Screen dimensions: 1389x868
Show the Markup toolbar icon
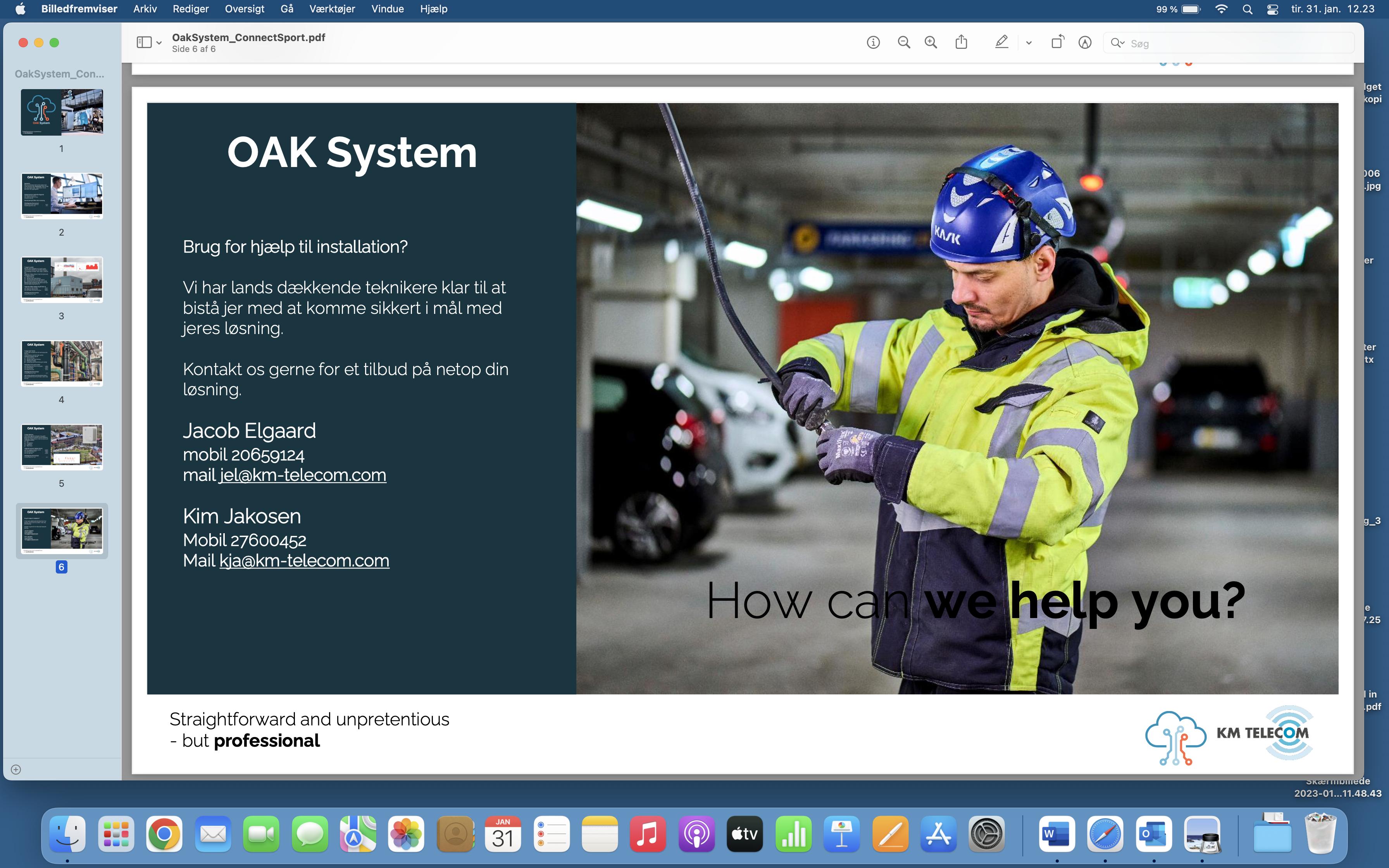(1085, 43)
